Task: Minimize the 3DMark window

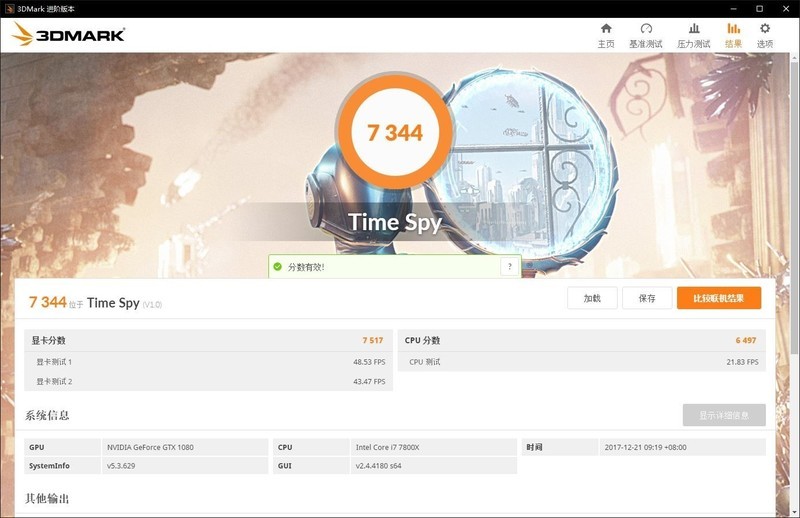Action: 733,9
